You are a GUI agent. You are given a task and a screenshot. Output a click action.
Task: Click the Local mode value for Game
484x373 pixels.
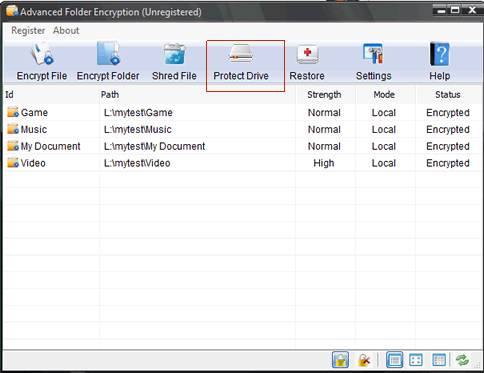(x=384, y=113)
